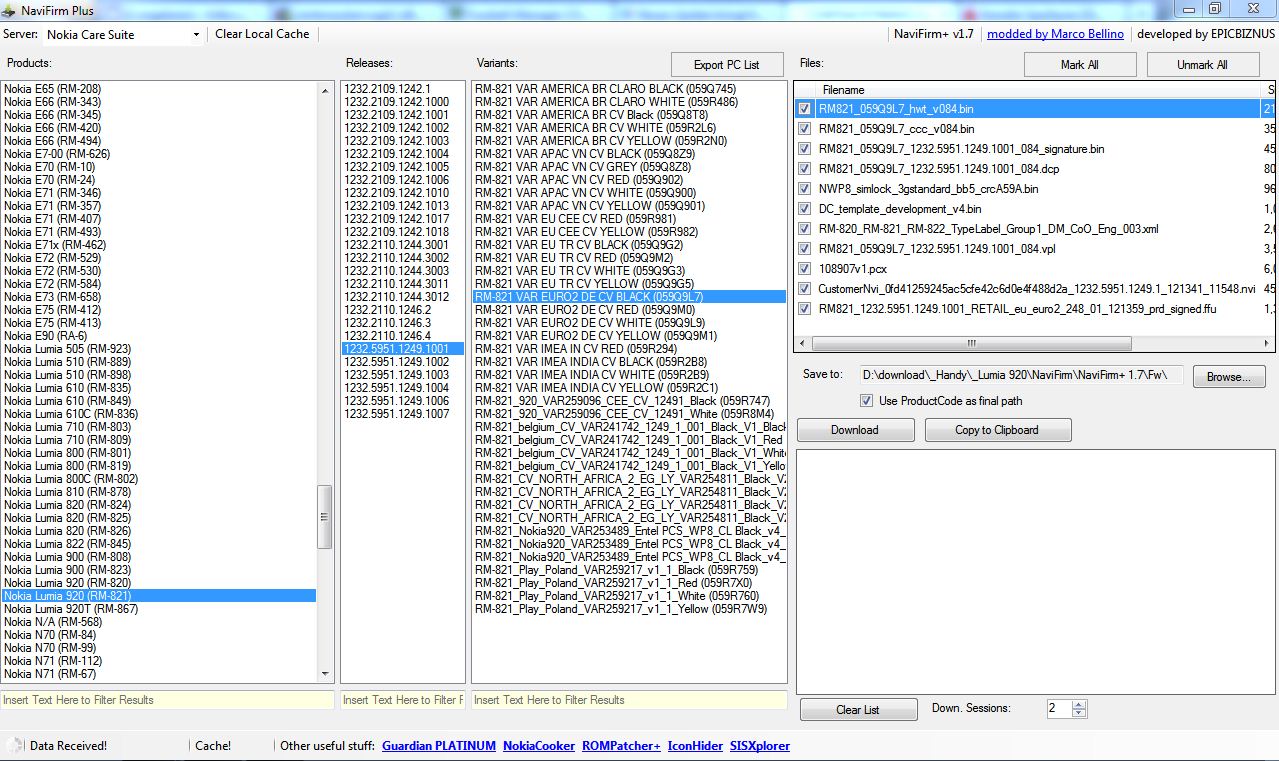Select release 1232.2110.1246.4
Screen dimensions: 1279x761
coord(403,336)
